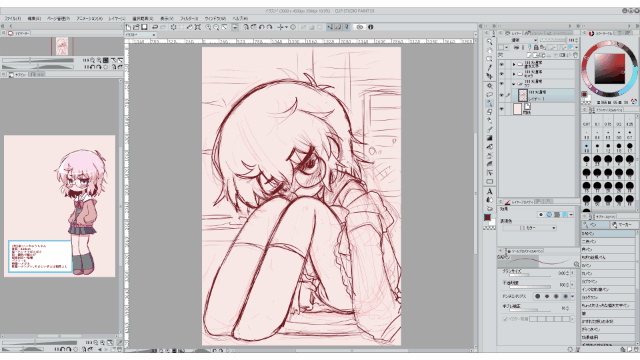The image size is (640, 360).
Task: Click the Zoom out icon in command bar
Action: click(216, 27)
